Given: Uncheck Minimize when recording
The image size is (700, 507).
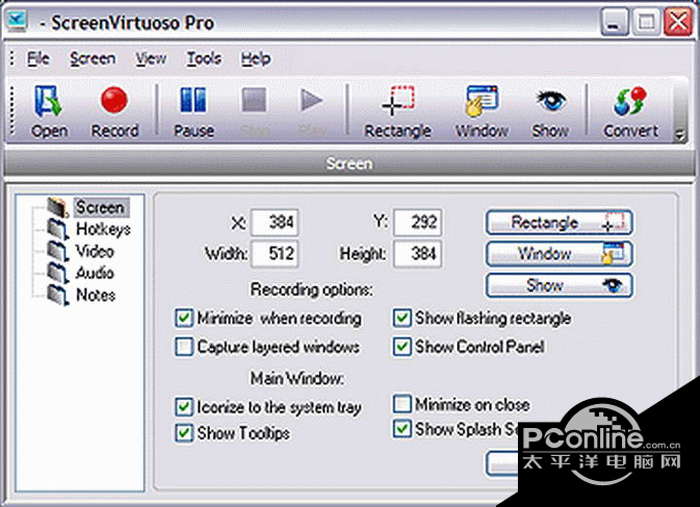Looking at the screenshot, I should tap(183, 318).
